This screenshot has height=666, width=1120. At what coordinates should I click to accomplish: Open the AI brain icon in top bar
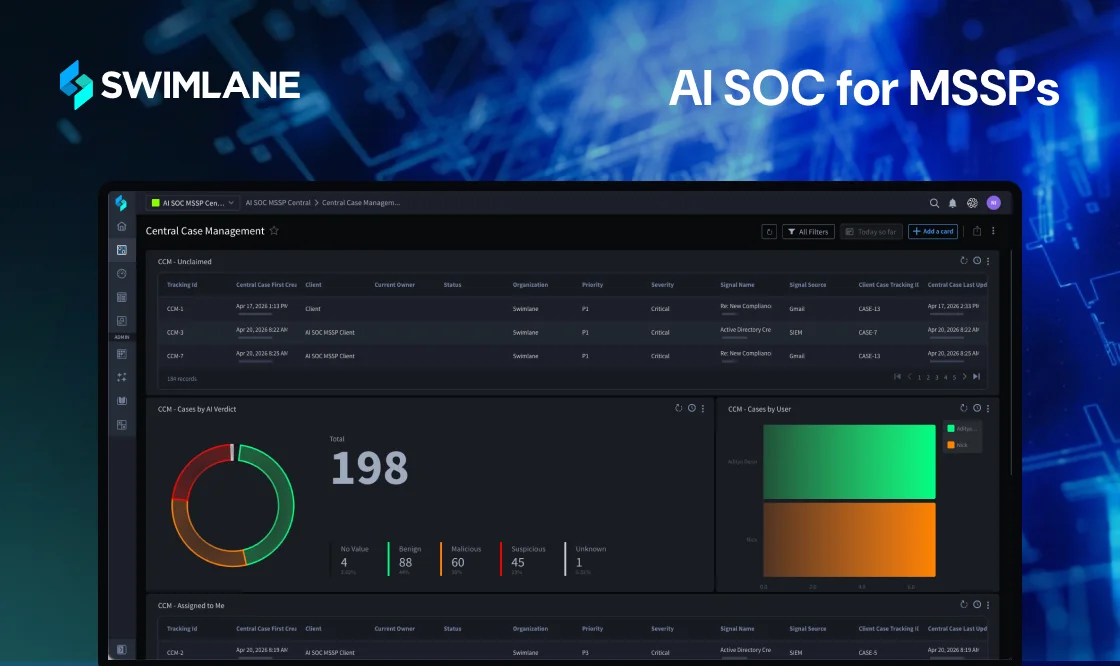pos(972,203)
